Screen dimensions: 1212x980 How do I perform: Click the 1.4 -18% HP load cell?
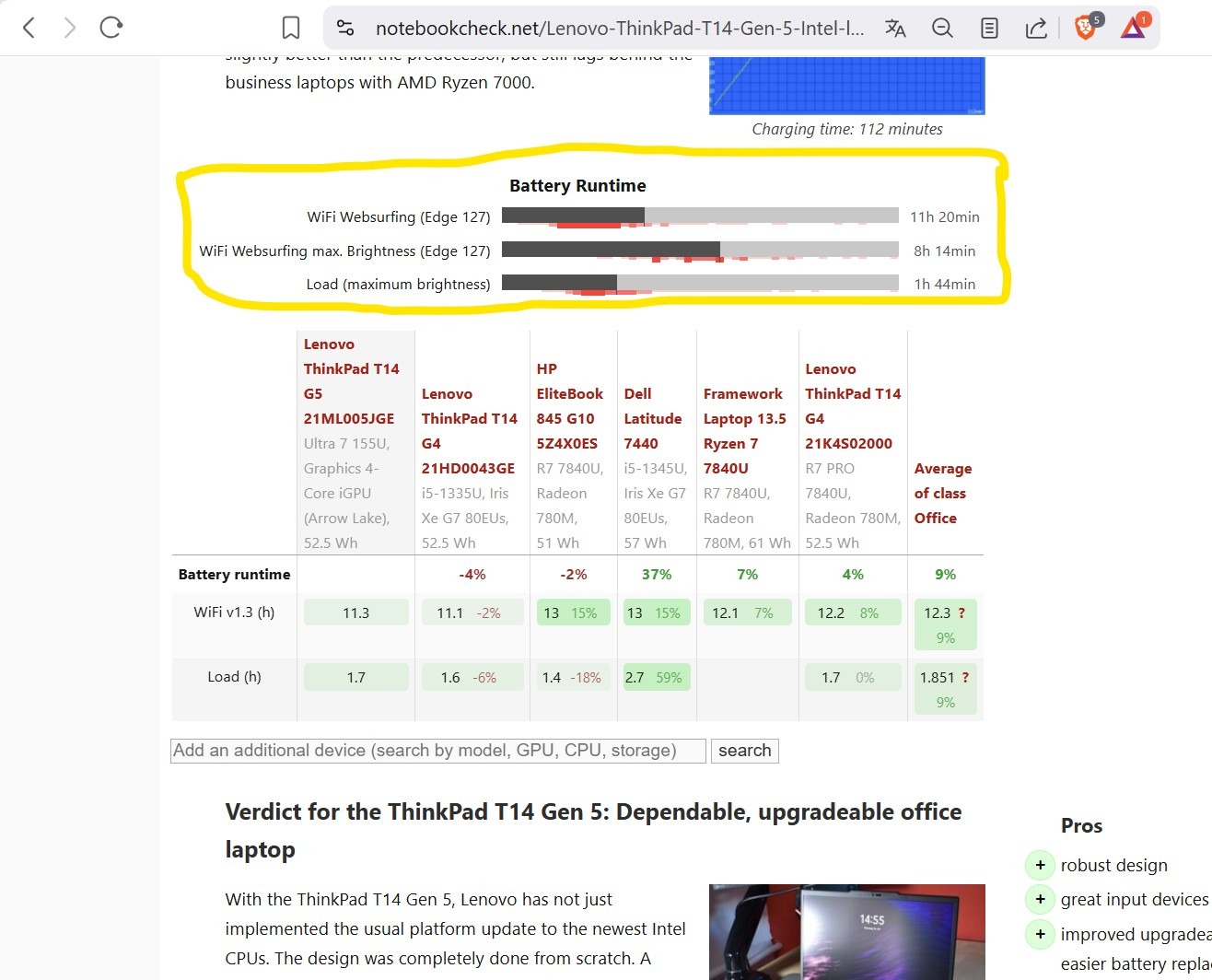point(574,677)
